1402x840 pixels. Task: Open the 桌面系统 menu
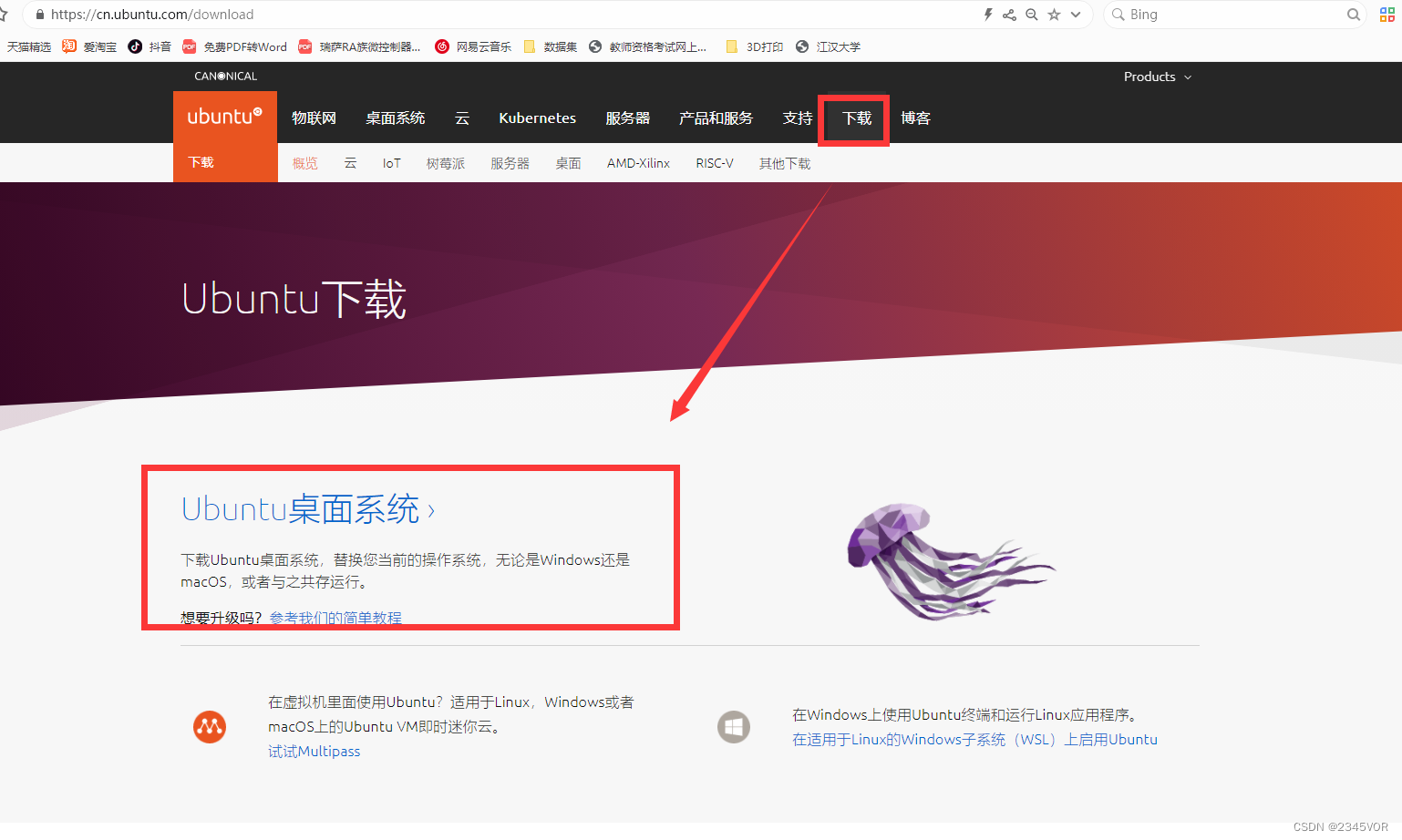pyautogui.click(x=396, y=118)
